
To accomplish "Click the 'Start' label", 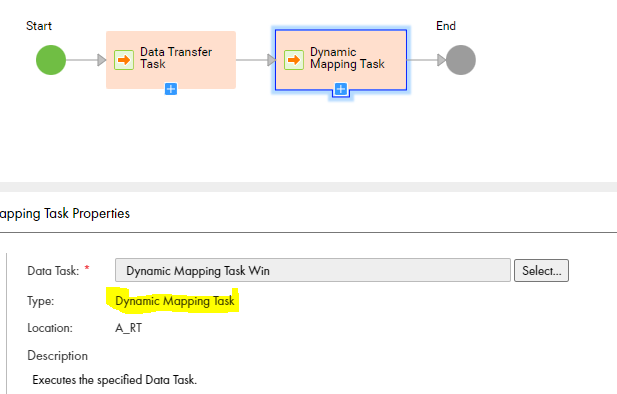I will (x=39, y=26).
